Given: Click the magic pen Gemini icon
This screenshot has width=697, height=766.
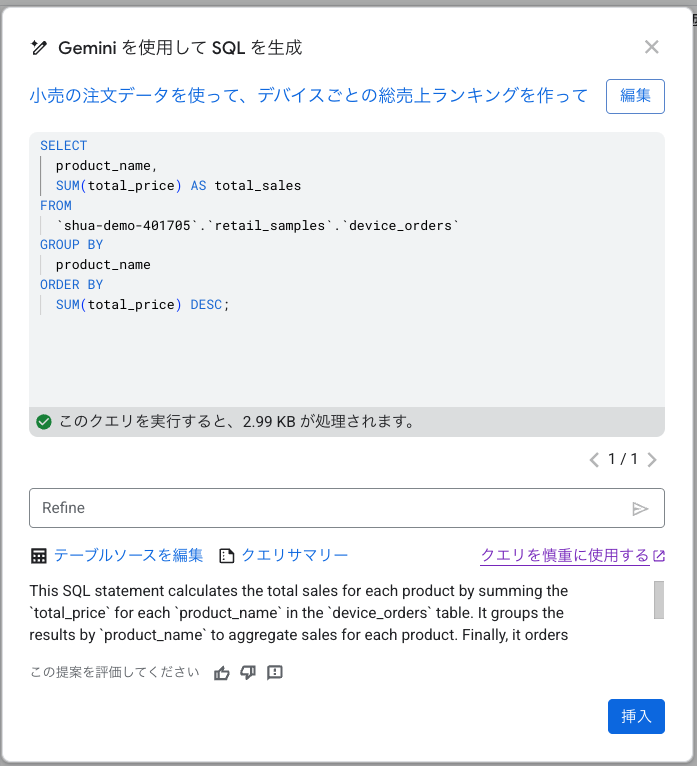Looking at the screenshot, I should tap(39, 47).
